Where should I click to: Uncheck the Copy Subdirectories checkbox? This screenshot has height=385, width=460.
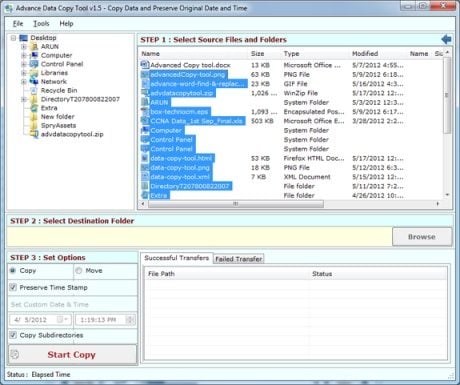13,335
